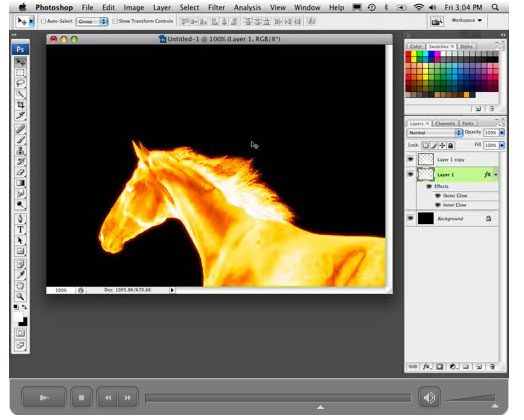Open the Workspace dropdown
This screenshot has width=524, height=420.
point(467,20)
